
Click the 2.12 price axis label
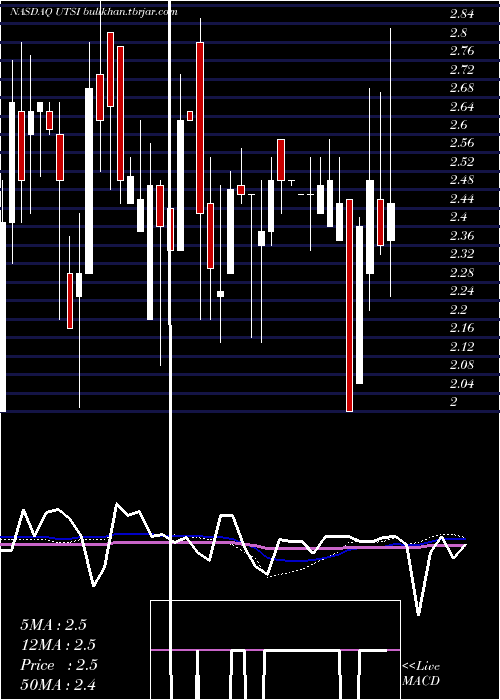462,346
